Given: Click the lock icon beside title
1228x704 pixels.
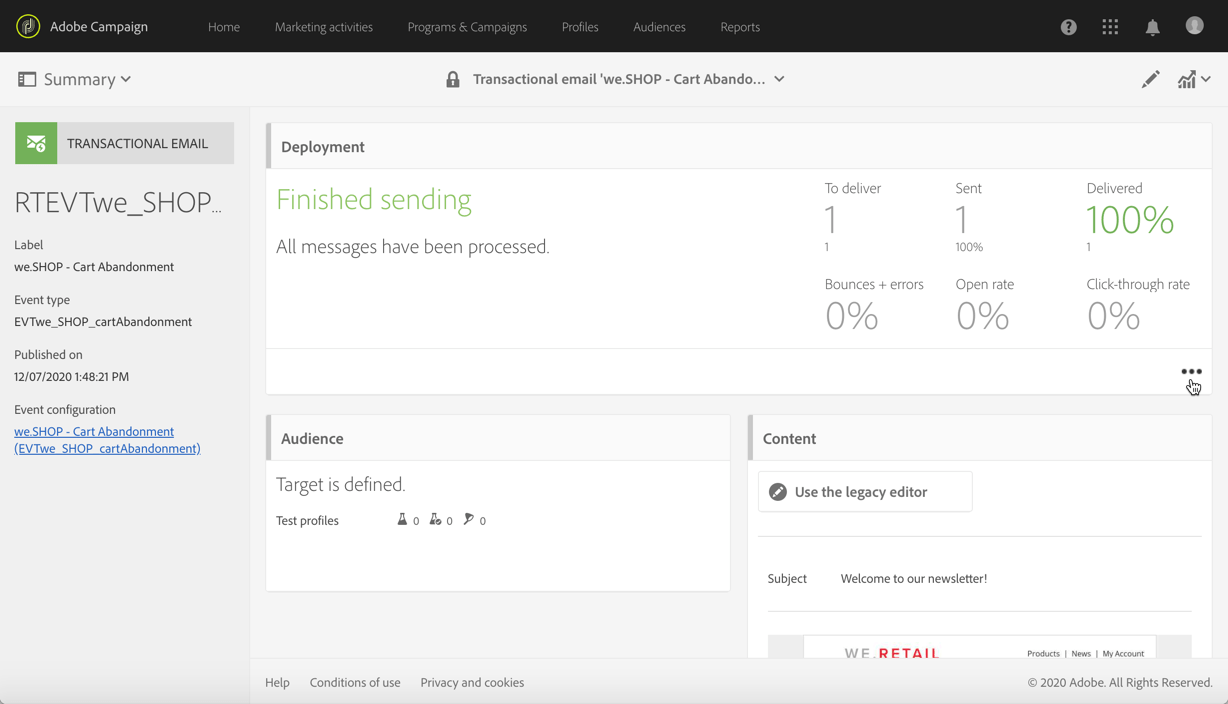Looking at the screenshot, I should pos(453,79).
